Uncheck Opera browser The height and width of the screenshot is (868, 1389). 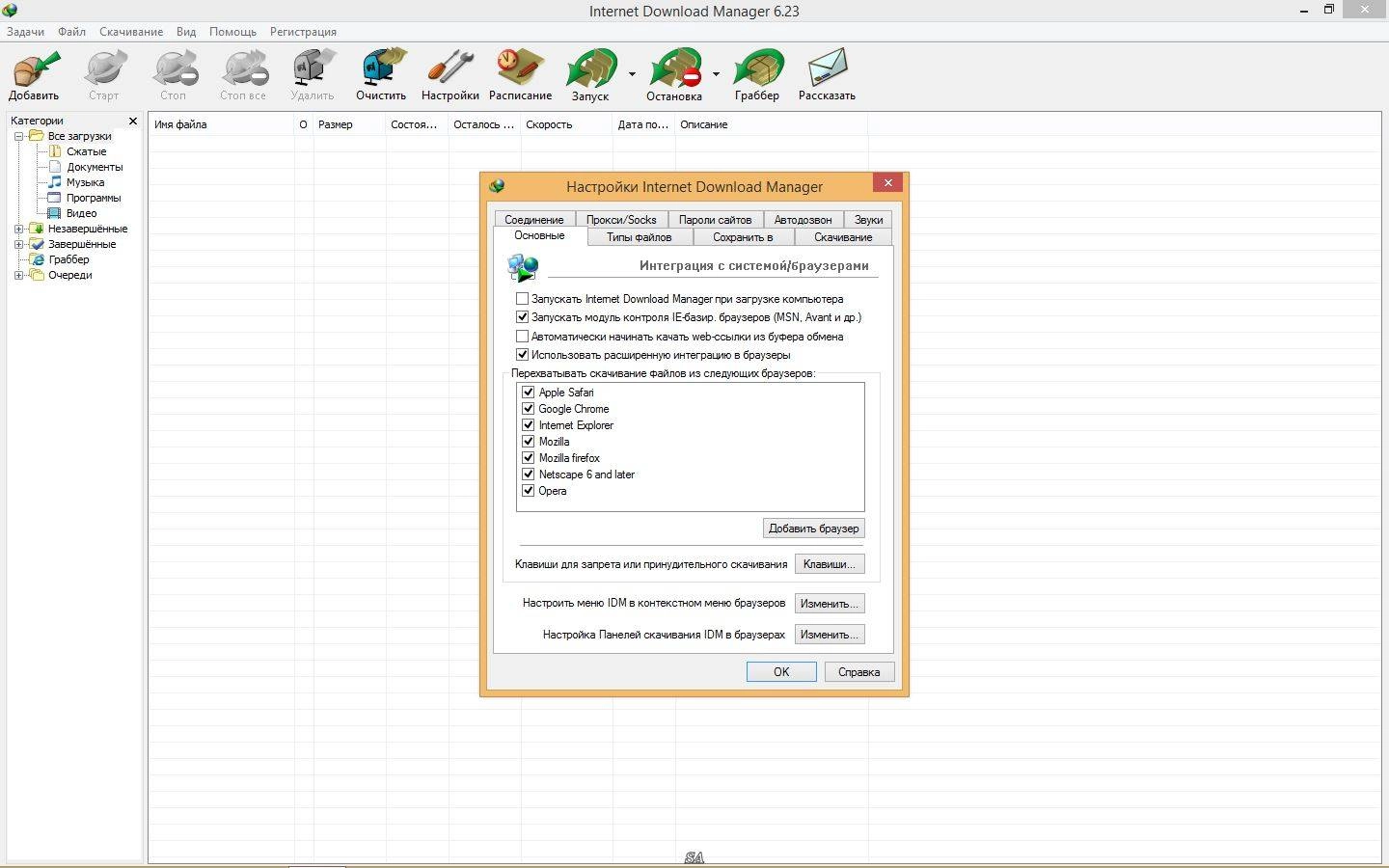coord(528,491)
